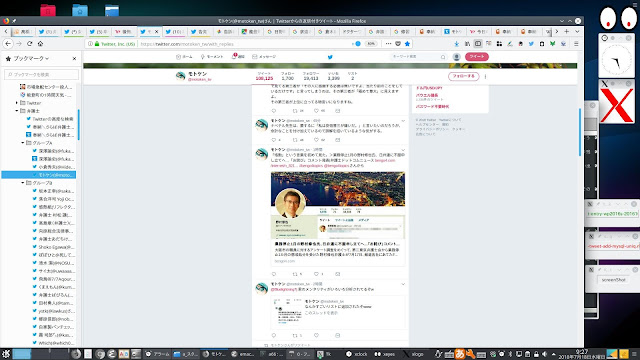Like the tweet with the night city image
The image size is (640, 360).
pos(316,274)
